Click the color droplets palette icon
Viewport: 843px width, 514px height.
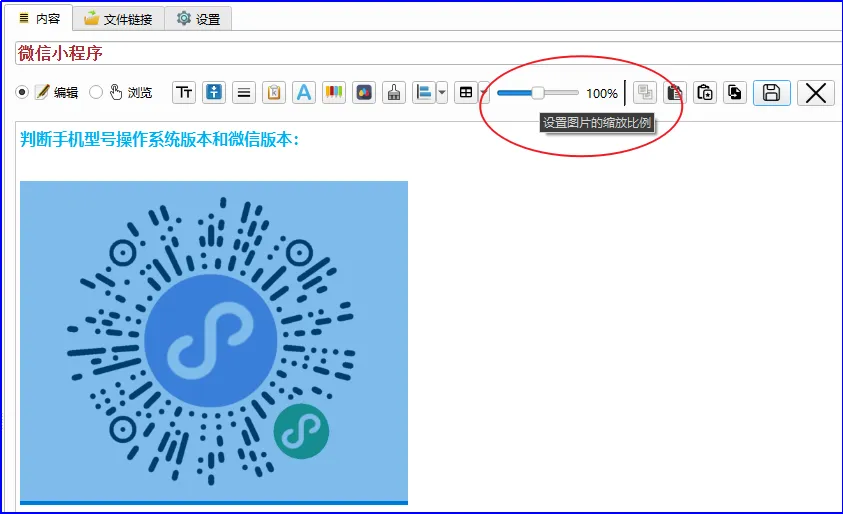pyautogui.click(x=364, y=92)
